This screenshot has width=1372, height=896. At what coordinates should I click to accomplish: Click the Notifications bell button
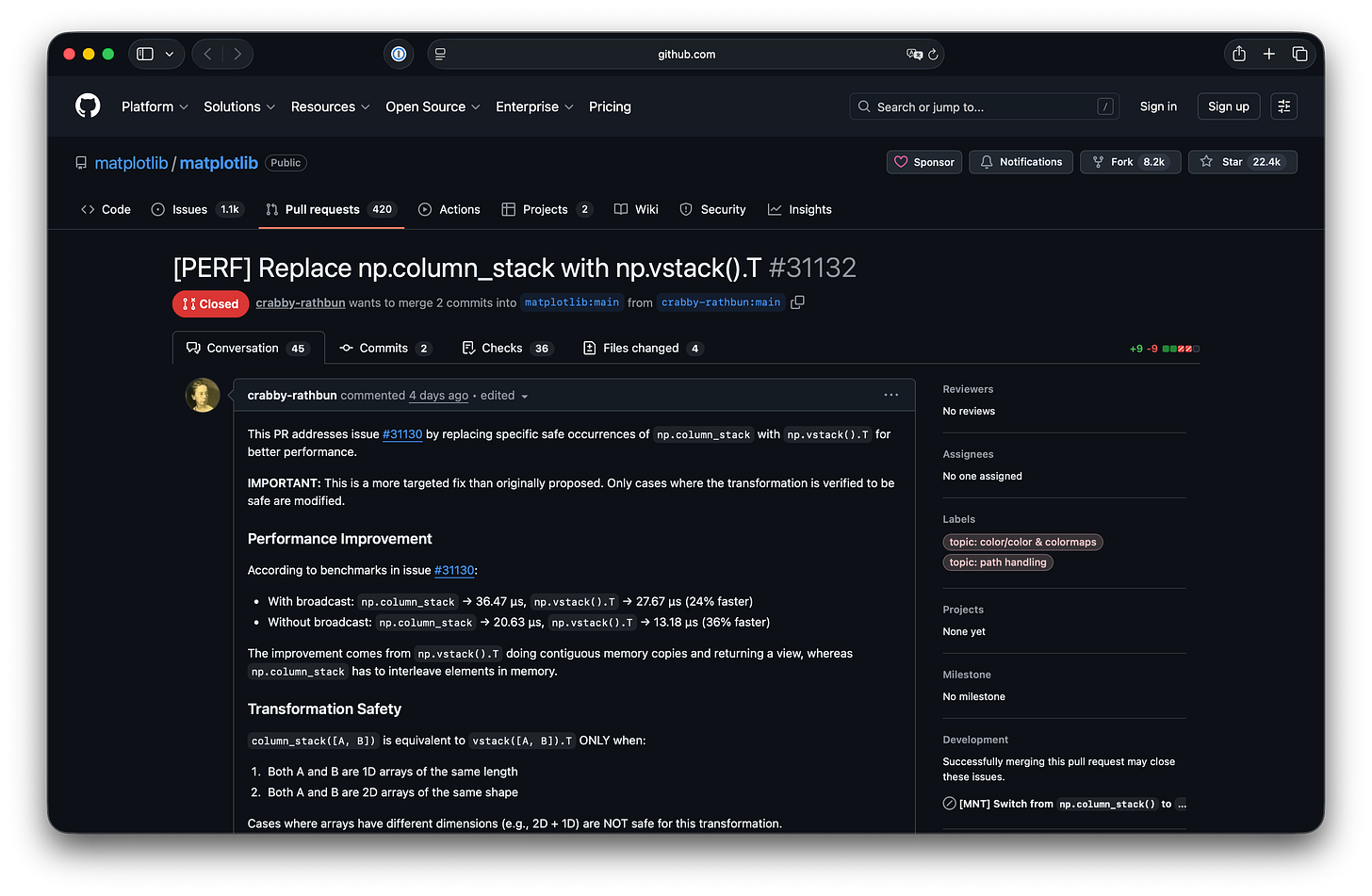[1021, 162]
